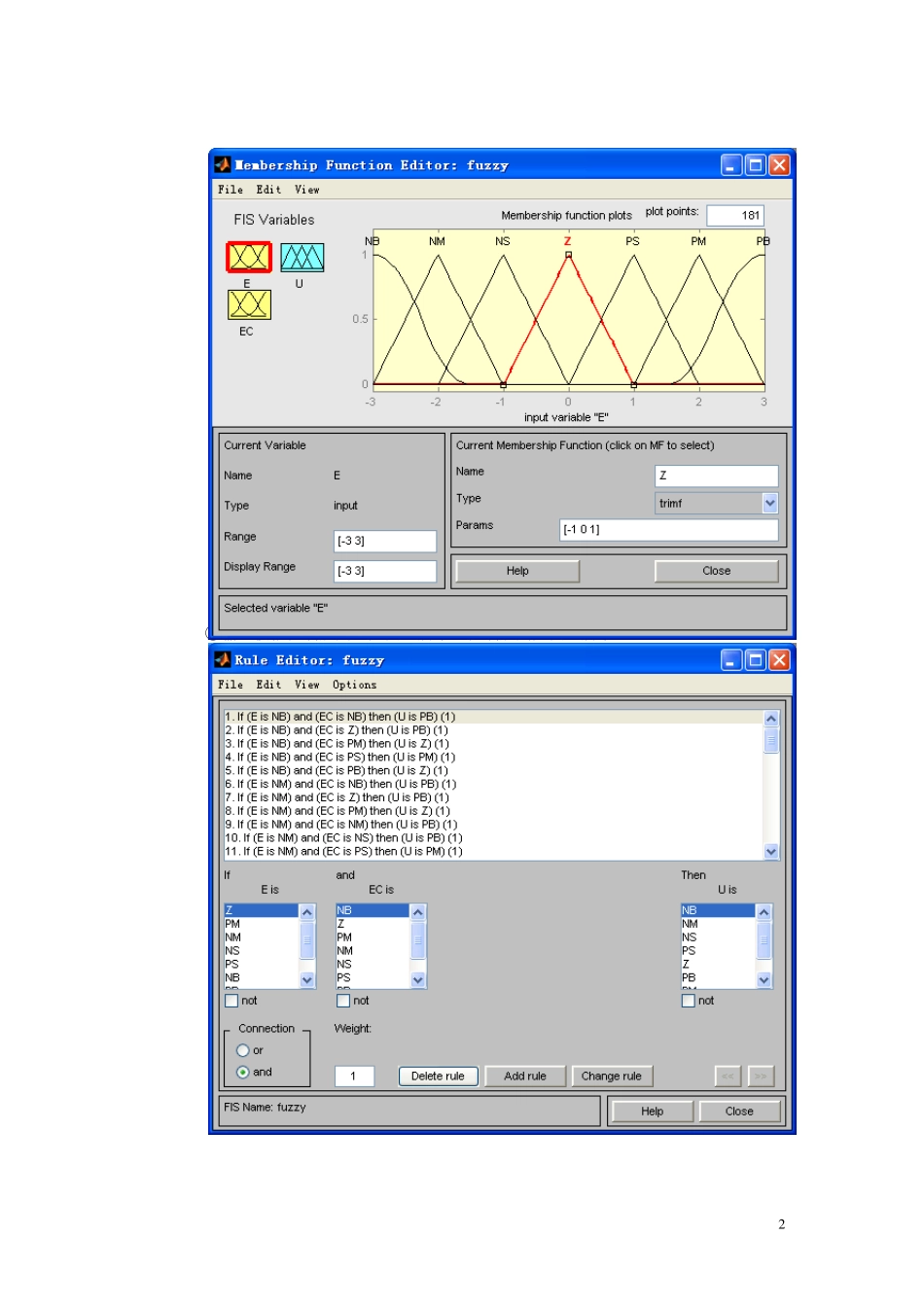Select the E input variable icon

249,258
